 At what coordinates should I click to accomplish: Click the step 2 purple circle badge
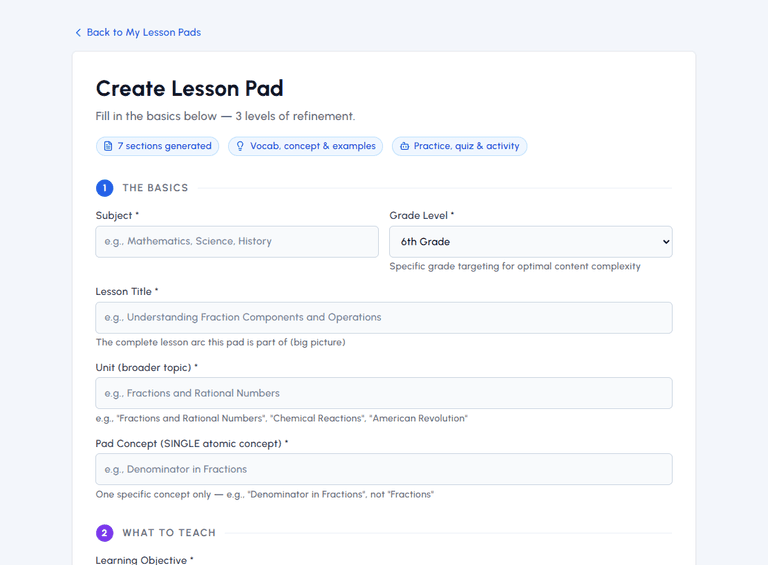point(104,533)
